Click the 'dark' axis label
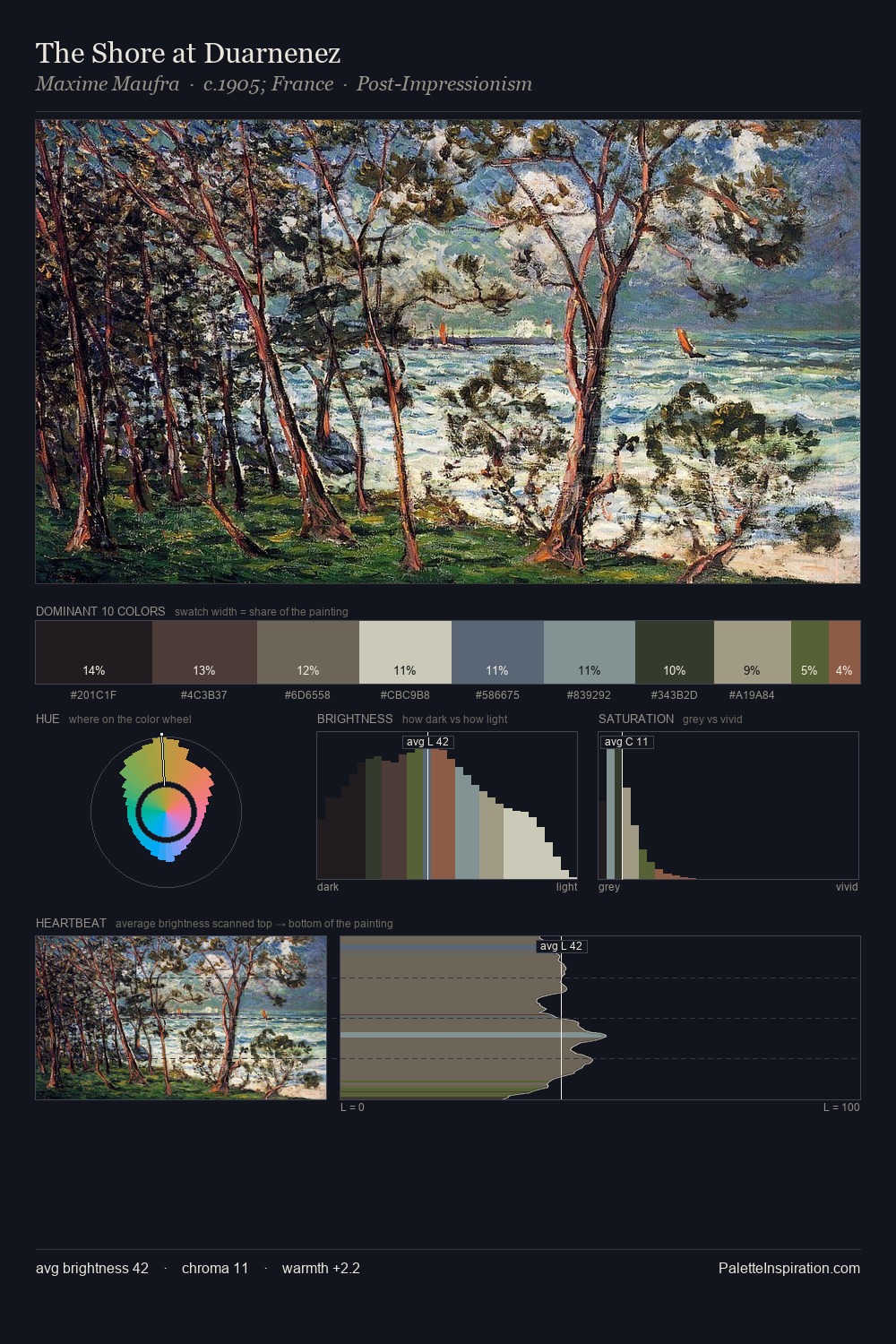The height and width of the screenshot is (1344, 896). (328, 887)
